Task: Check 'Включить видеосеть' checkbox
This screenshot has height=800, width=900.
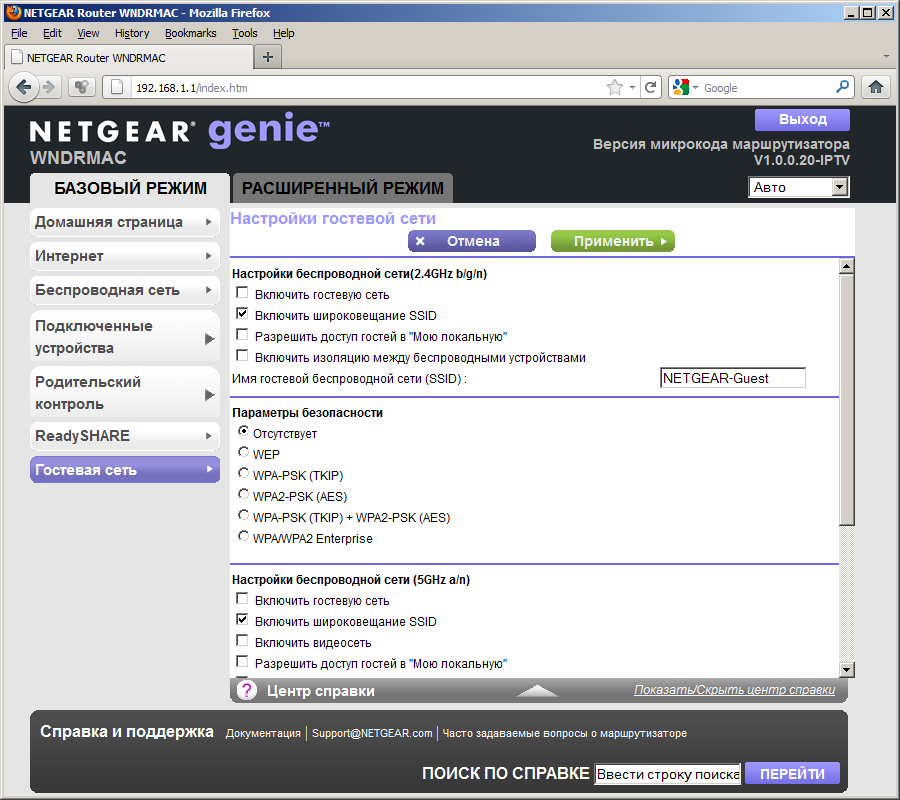Action: point(242,641)
